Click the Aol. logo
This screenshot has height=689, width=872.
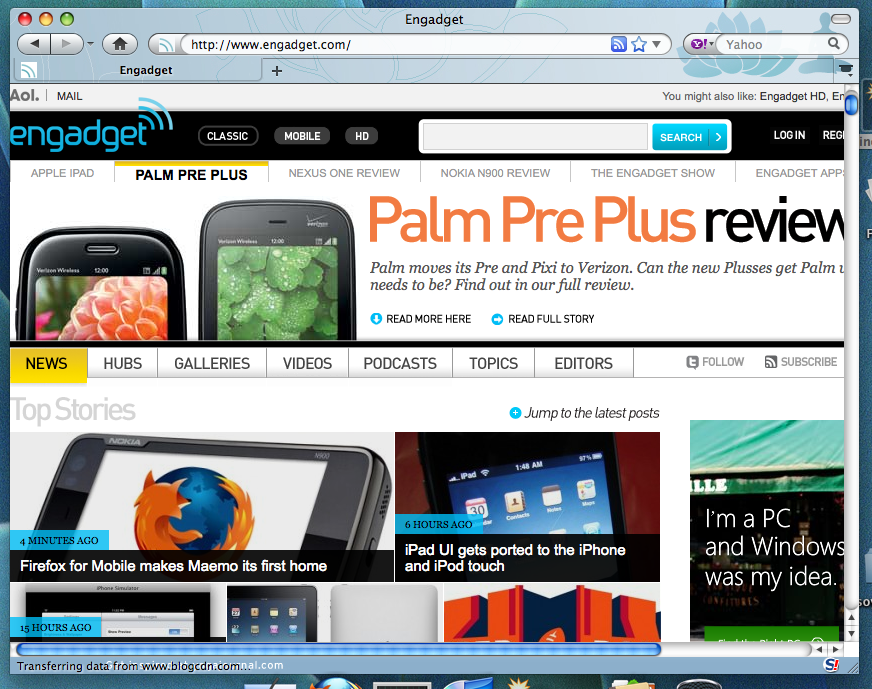24,96
